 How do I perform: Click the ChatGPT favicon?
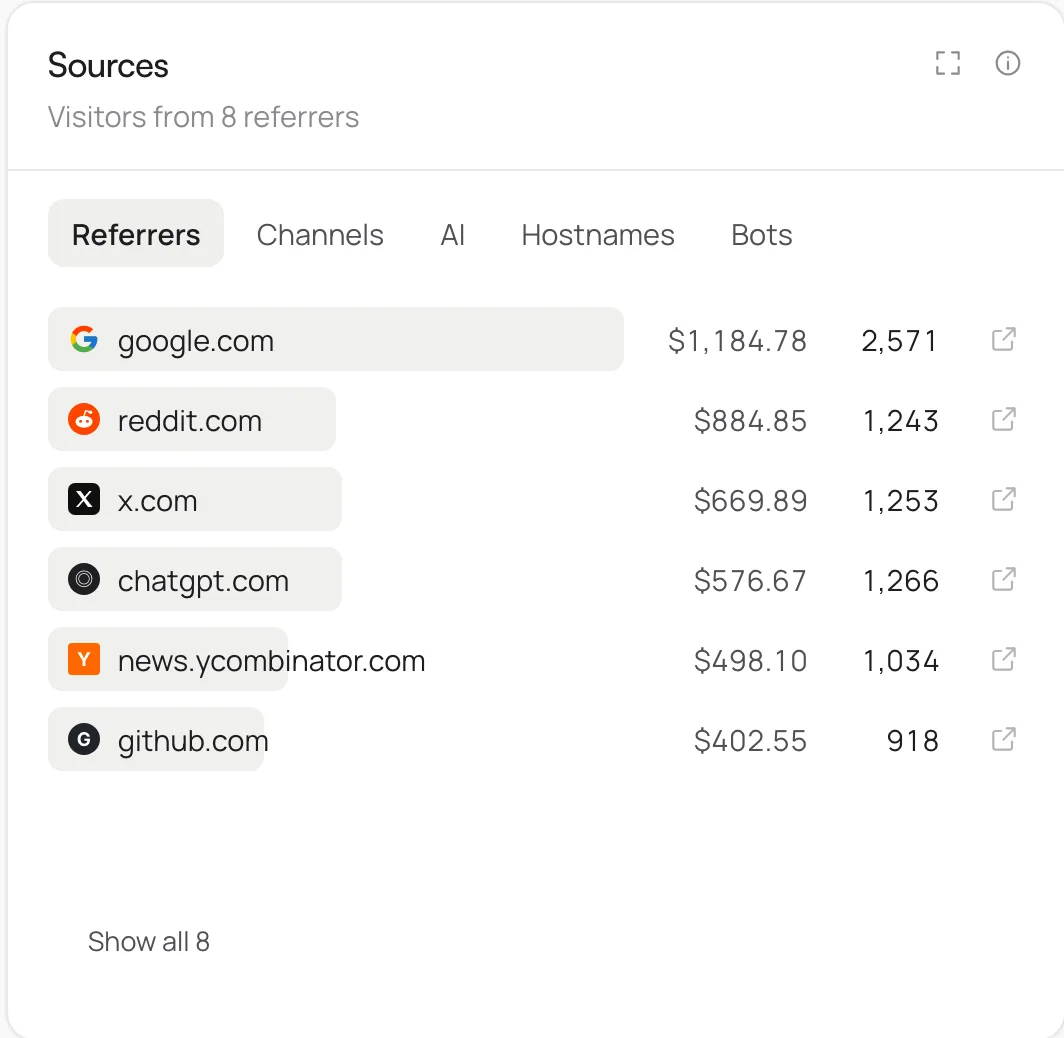tap(84, 579)
